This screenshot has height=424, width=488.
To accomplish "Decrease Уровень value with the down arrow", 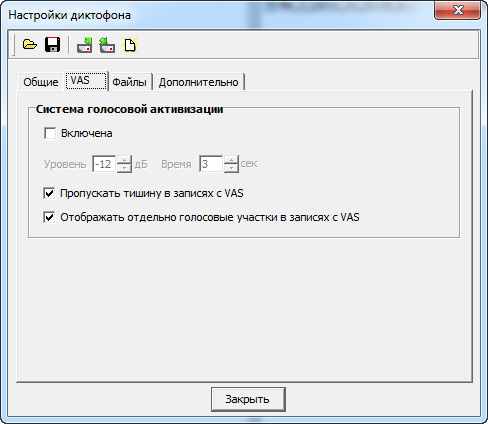I will [124, 168].
